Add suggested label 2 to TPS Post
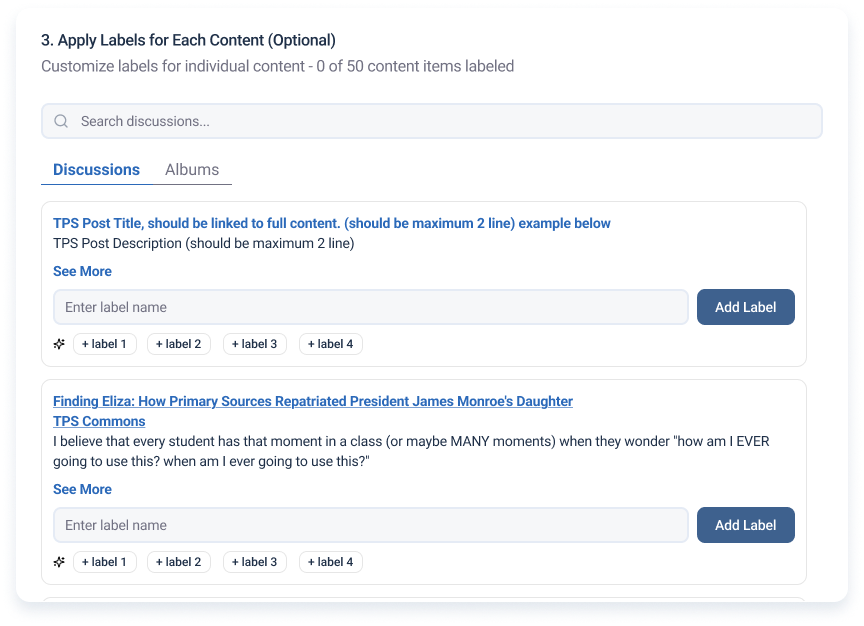Image resolution: width=864 pixels, height=626 pixels. click(179, 344)
